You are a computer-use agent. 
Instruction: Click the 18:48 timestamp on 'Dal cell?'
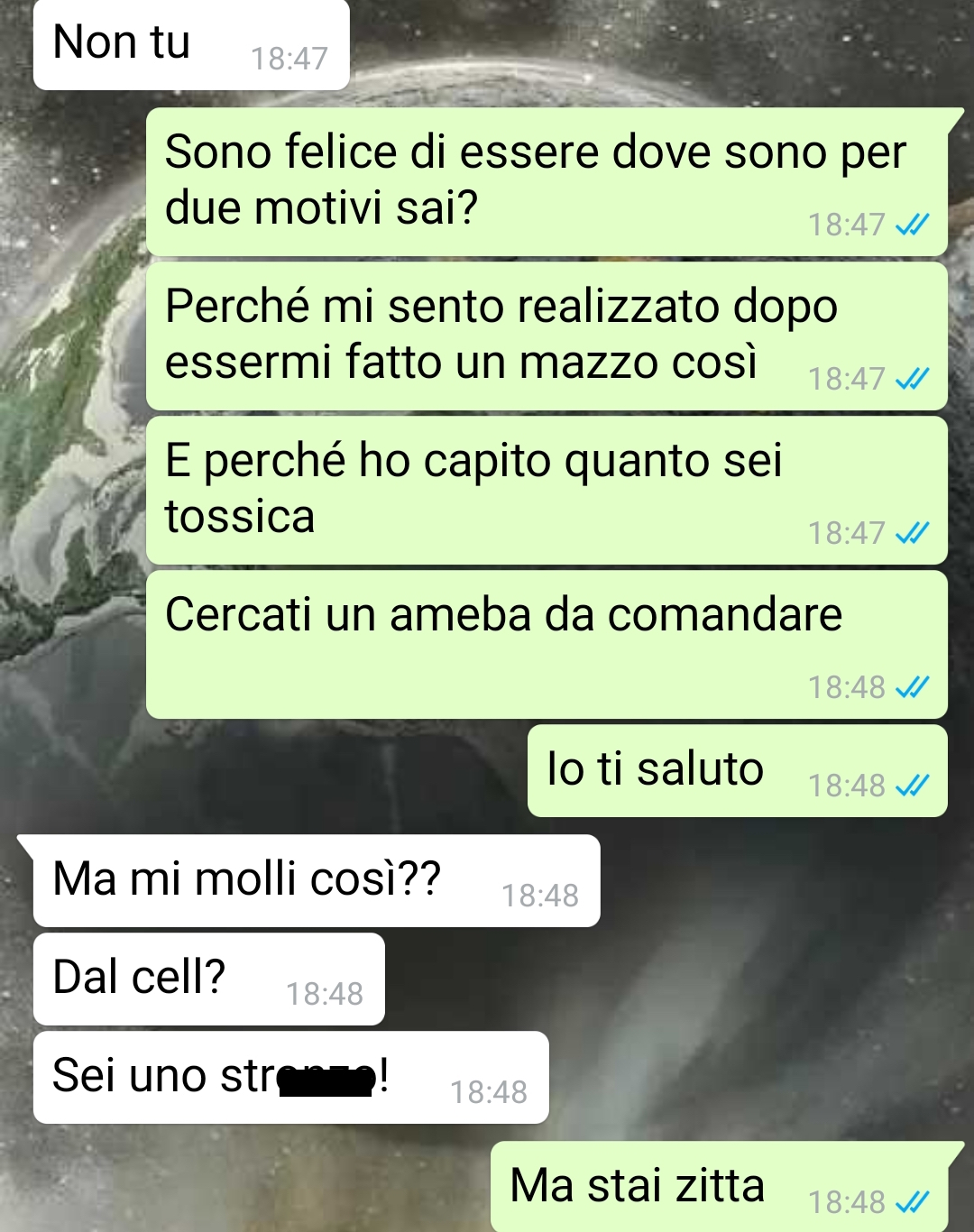[325, 994]
